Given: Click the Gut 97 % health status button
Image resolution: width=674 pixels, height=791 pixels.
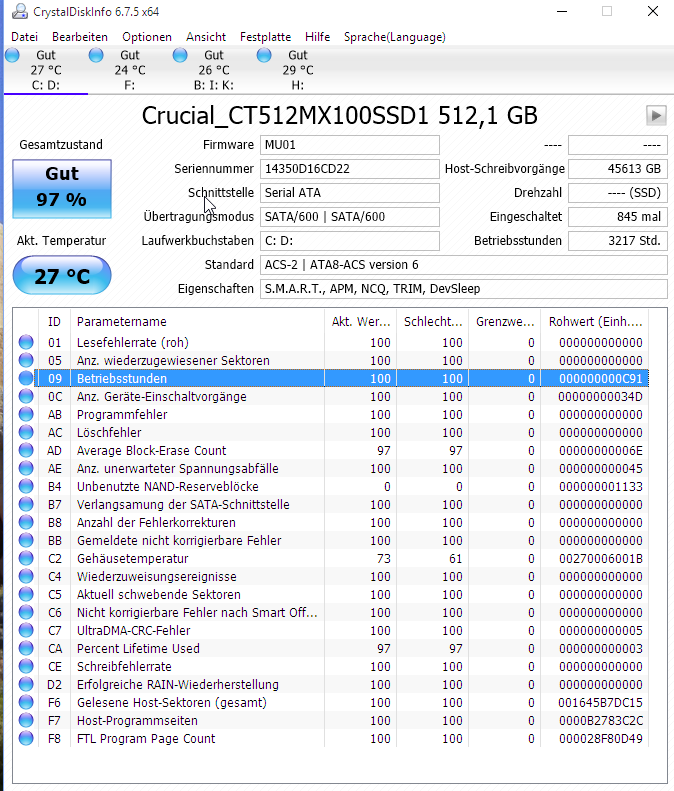Looking at the screenshot, I should 62,189.
